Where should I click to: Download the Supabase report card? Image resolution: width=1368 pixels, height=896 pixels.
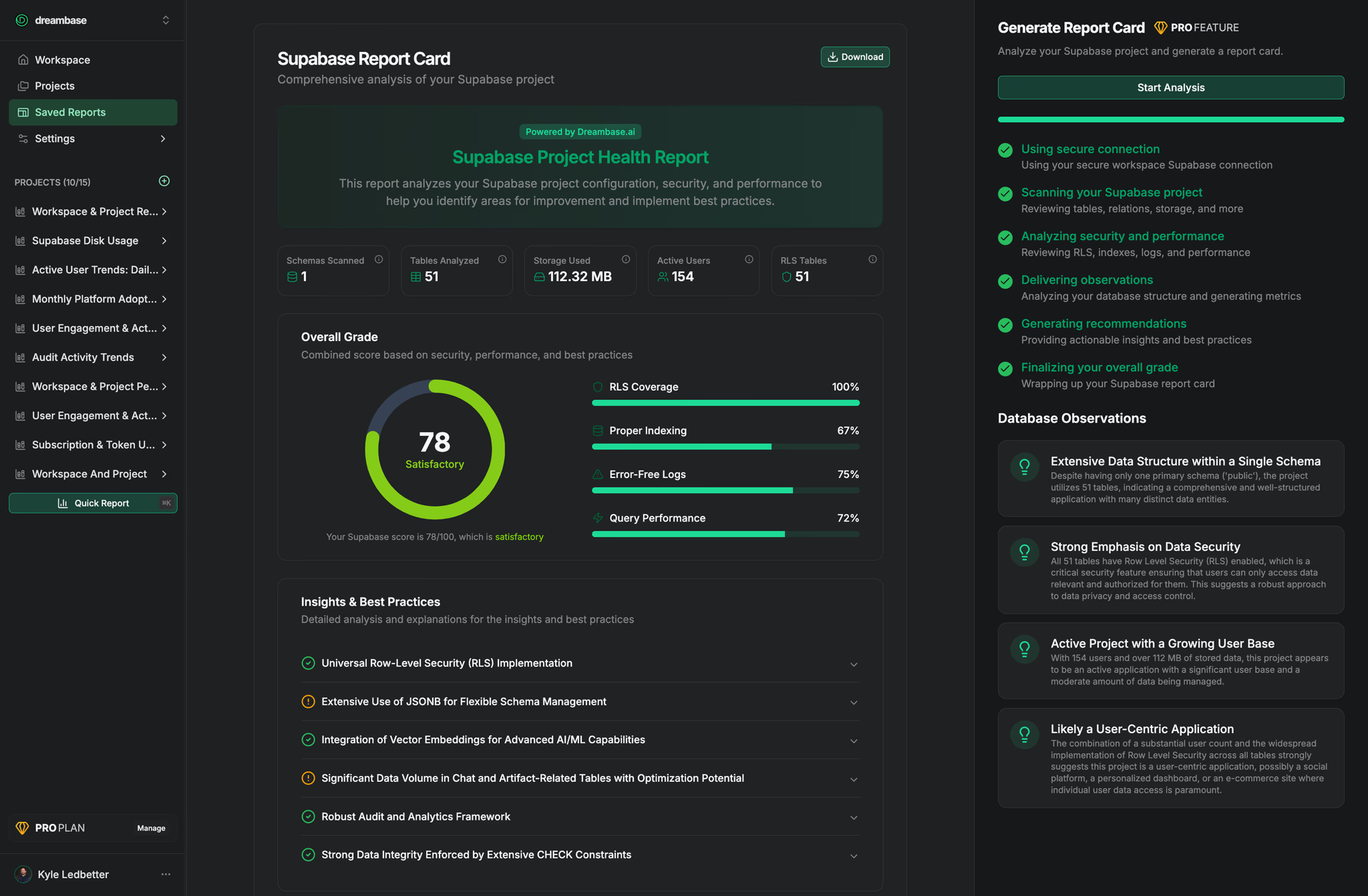pos(854,57)
